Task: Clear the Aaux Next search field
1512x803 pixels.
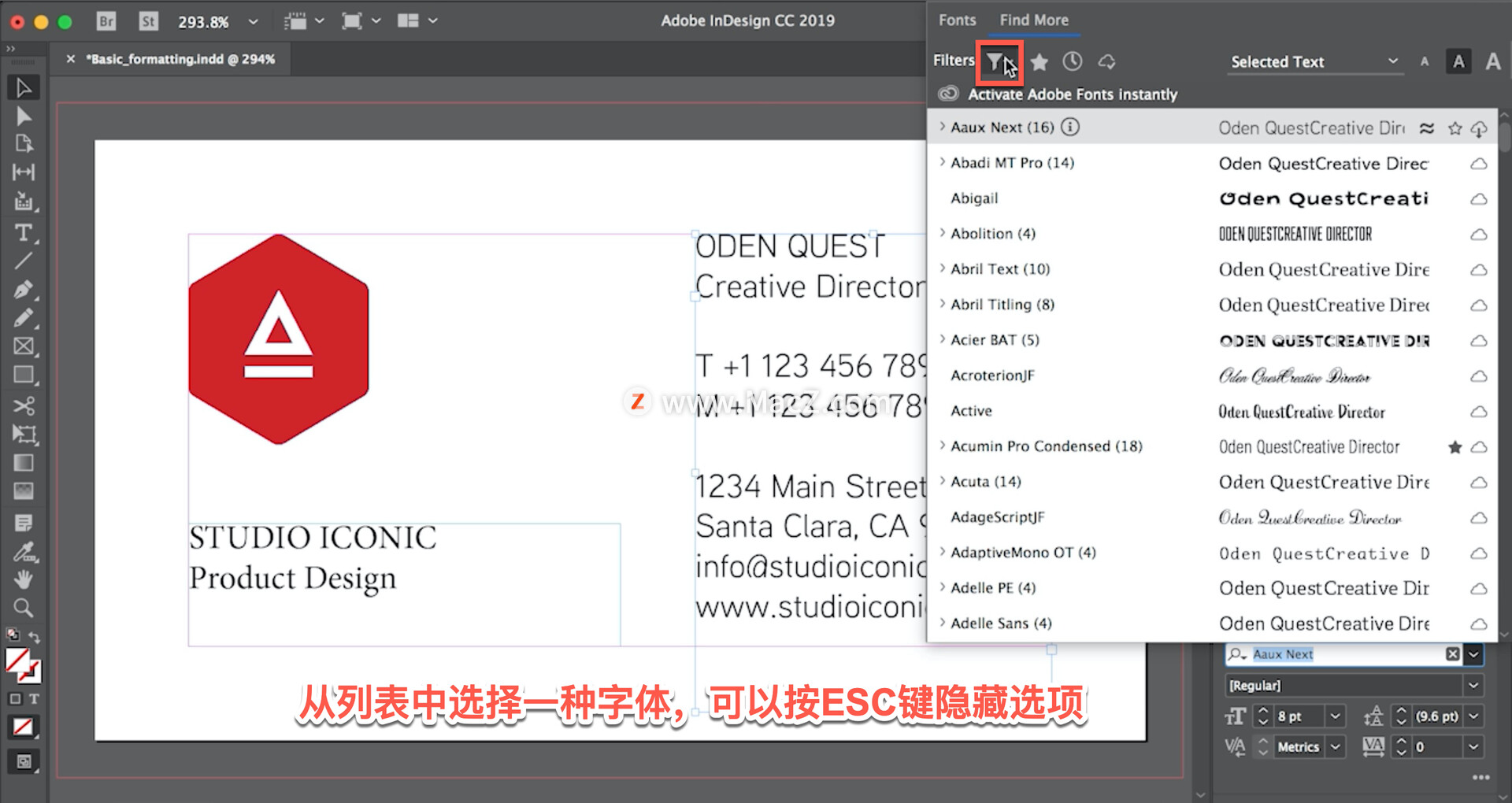Action: coord(1453,653)
